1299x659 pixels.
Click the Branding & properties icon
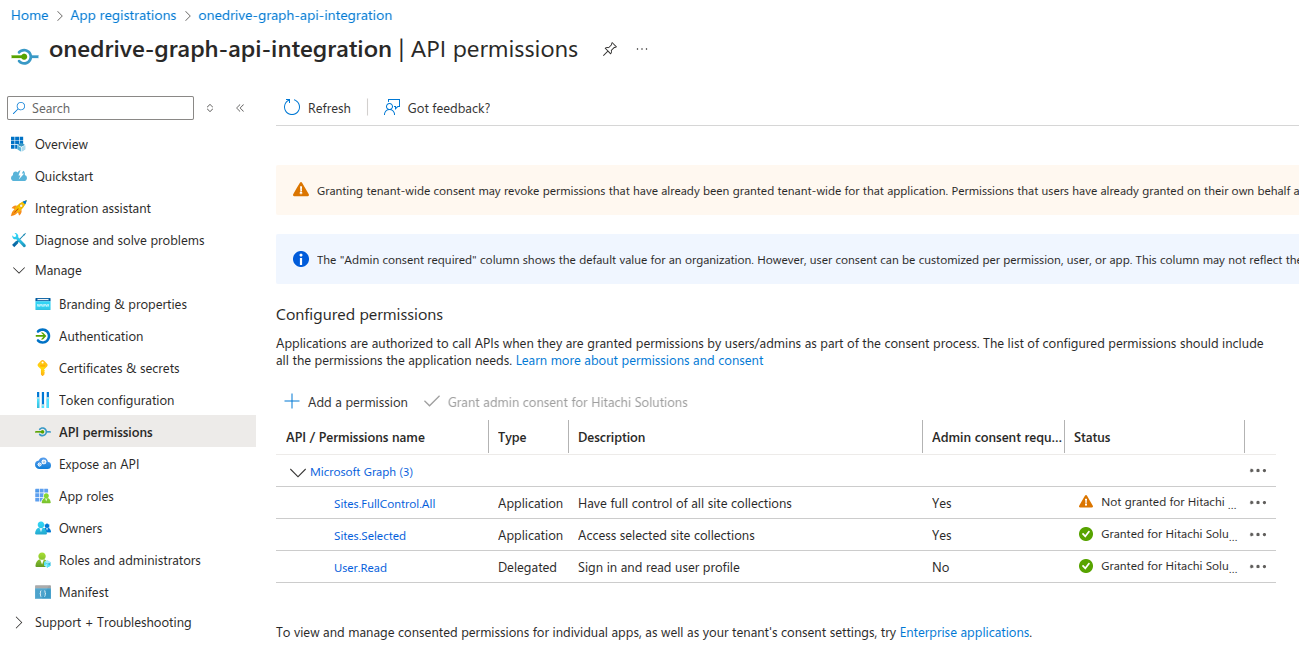pyautogui.click(x=42, y=304)
